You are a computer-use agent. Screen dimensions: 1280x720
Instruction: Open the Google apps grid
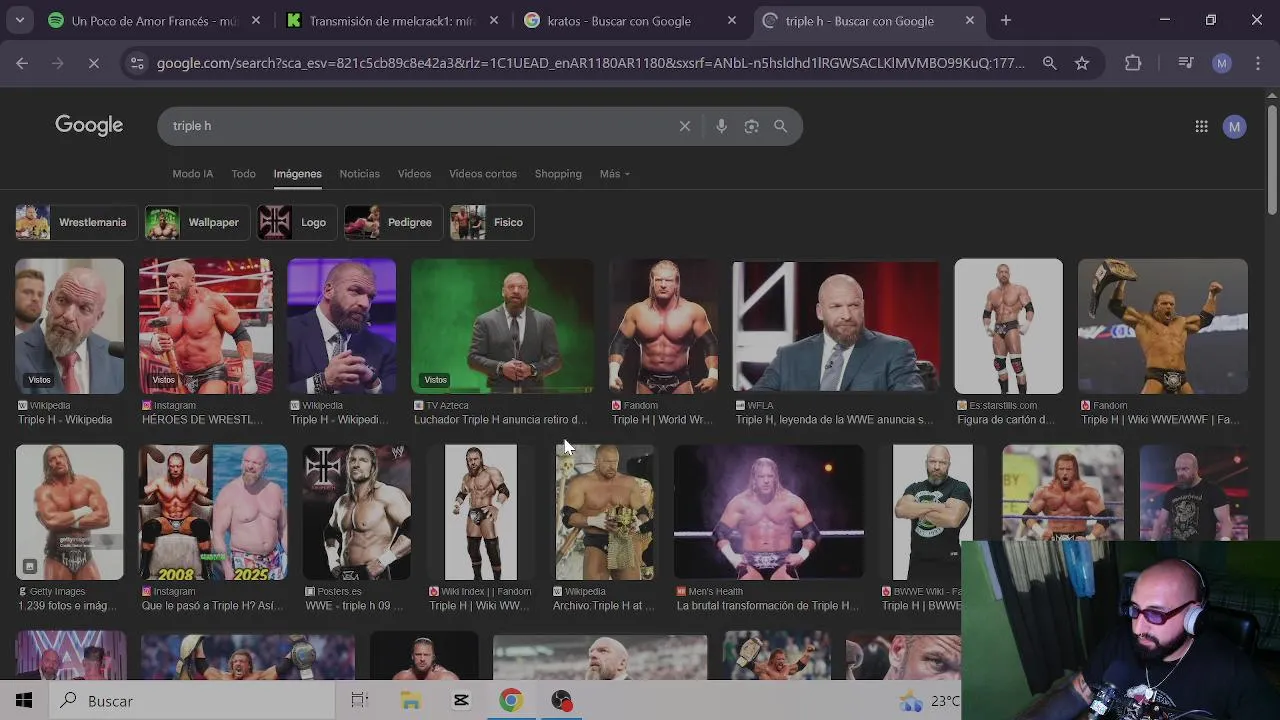click(1201, 126)
